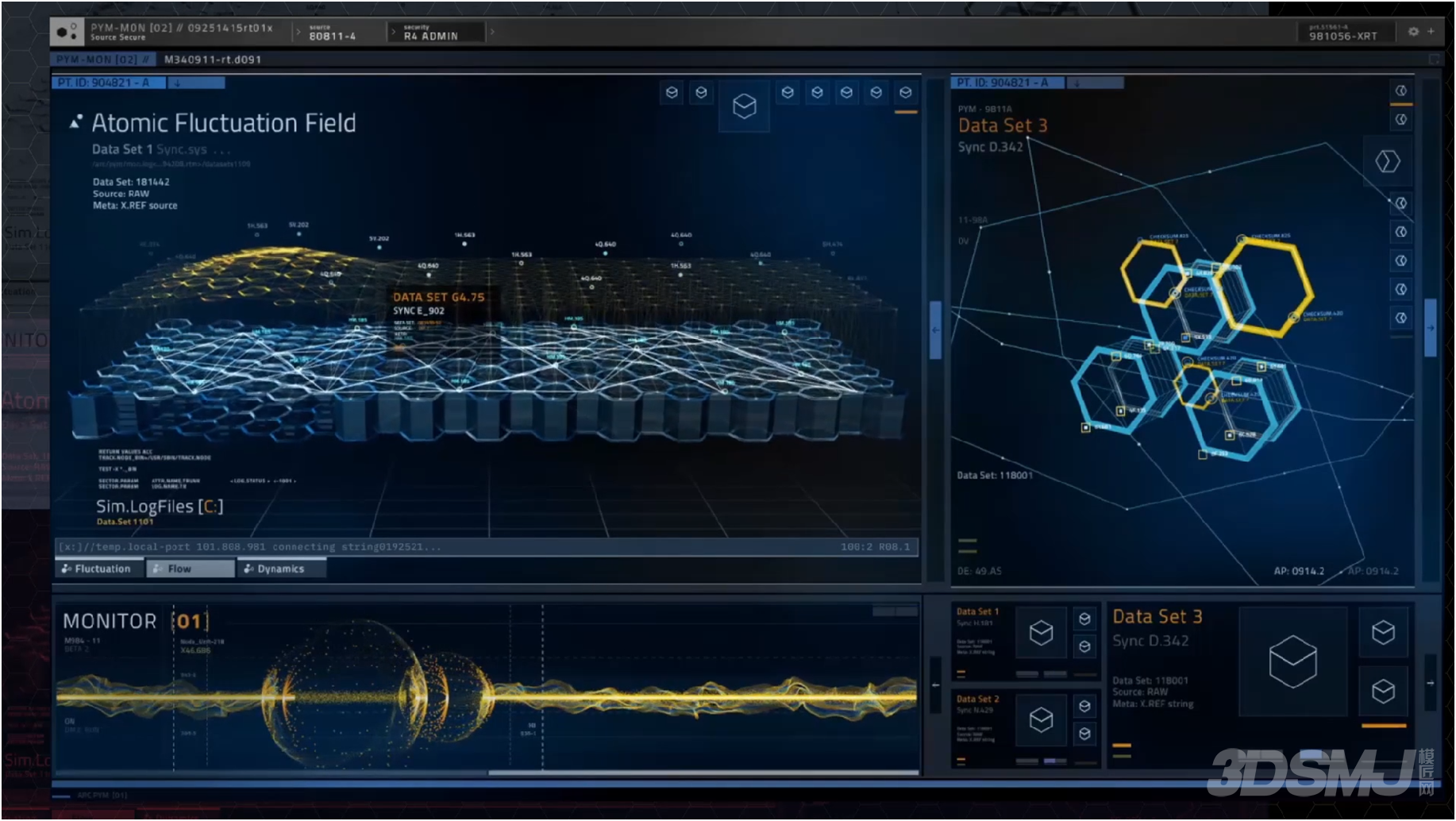Click the bottom sidebar icon in the Data Set 3 panel
Image resolution: width=1456 pixels, height=821 pixels.
[1401, 318]
